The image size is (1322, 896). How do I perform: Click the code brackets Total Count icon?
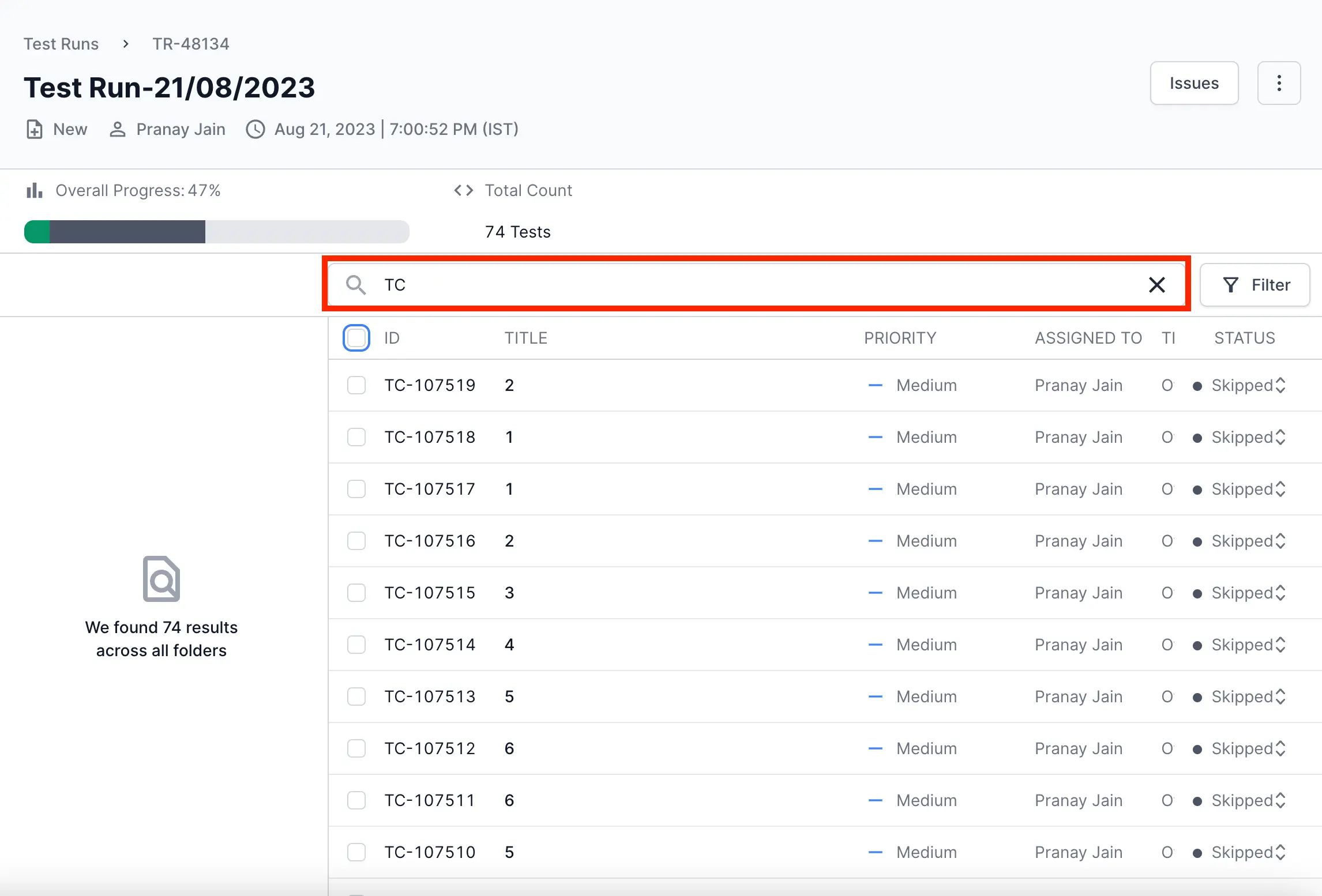click(x=463, y=190)
